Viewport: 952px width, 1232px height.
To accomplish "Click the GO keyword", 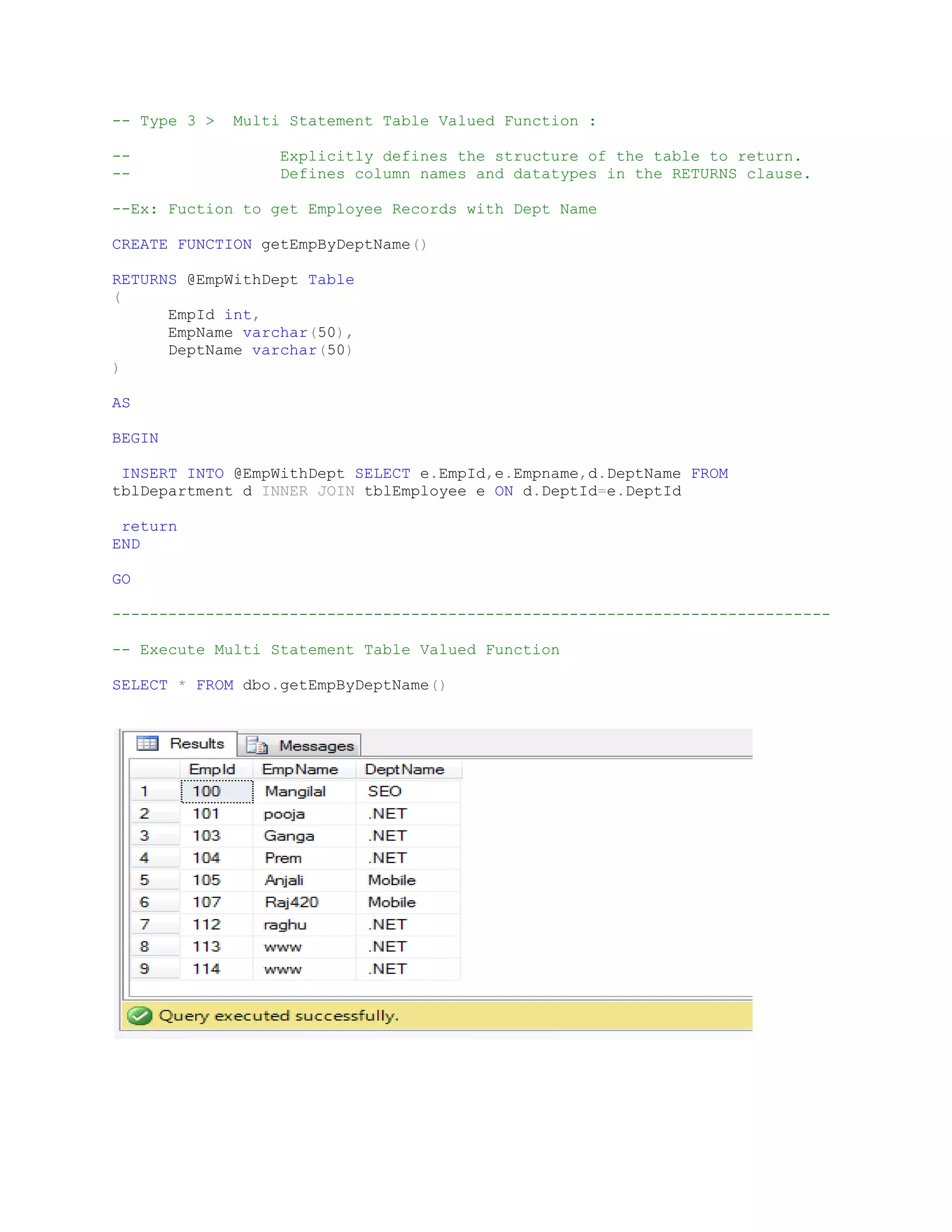I will (121, 579).
